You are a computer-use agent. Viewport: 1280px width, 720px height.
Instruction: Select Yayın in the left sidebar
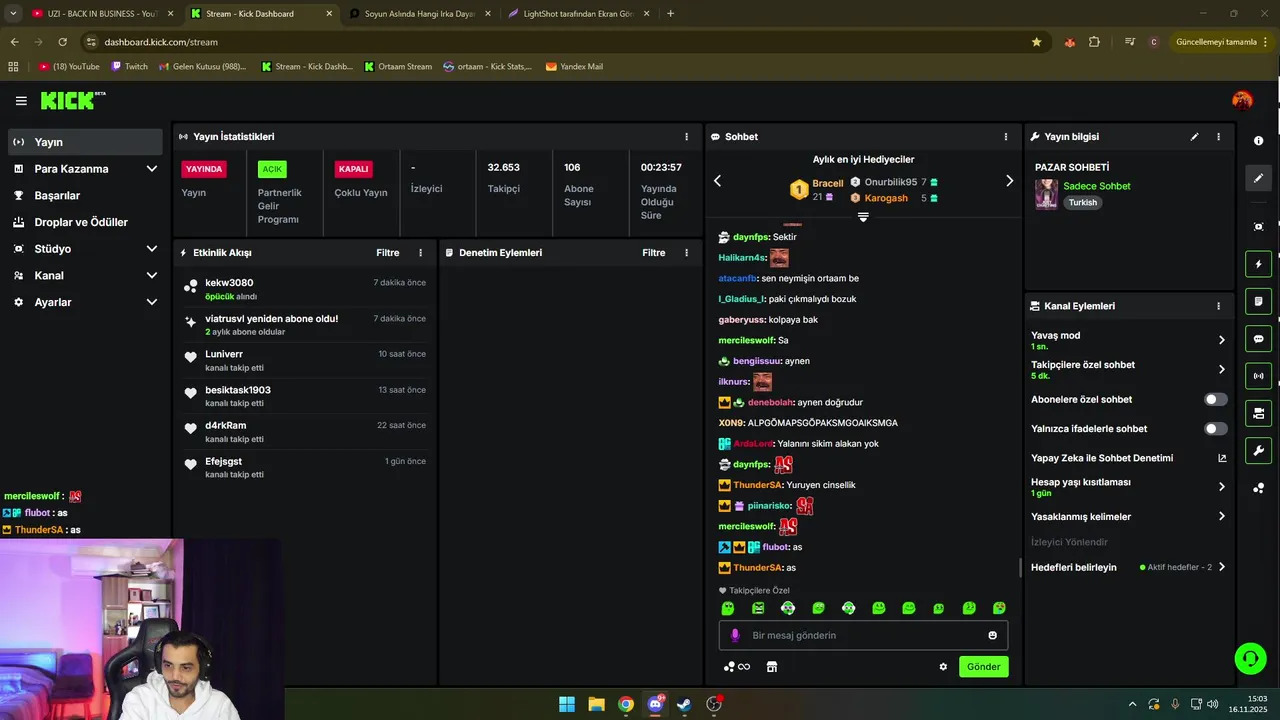pos(86,142)
